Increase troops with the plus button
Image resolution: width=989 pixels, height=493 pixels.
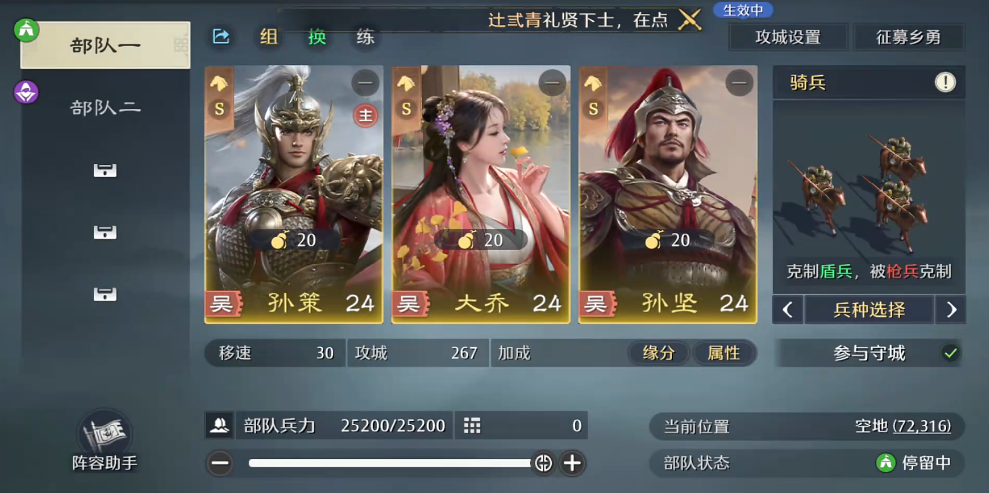pyautogui.click(x=572, y=463)
